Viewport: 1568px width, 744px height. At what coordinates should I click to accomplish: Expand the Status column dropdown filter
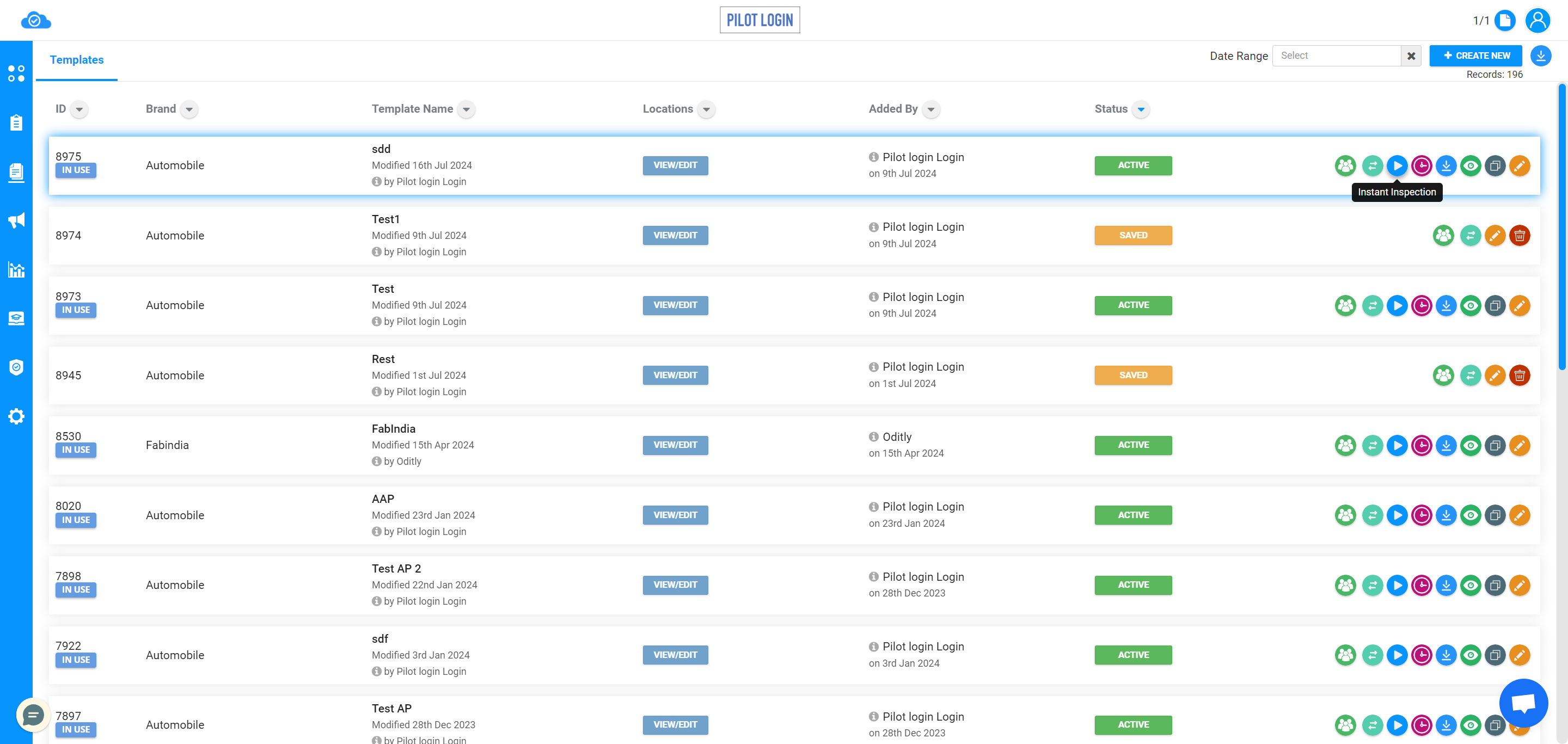pyautogui.click(x=1141, y=109)
